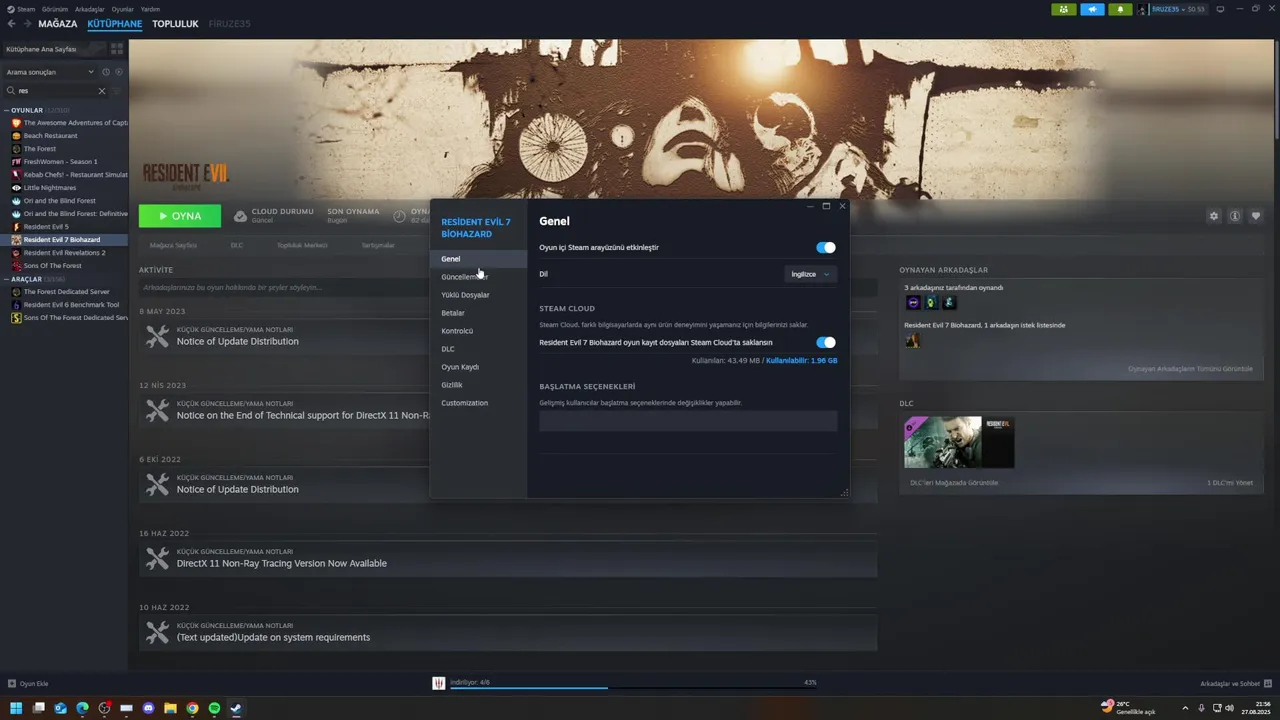Screen dimensions: 1280x720
Task: Go forward with the navigation arrow
Action: click(26, 24)
